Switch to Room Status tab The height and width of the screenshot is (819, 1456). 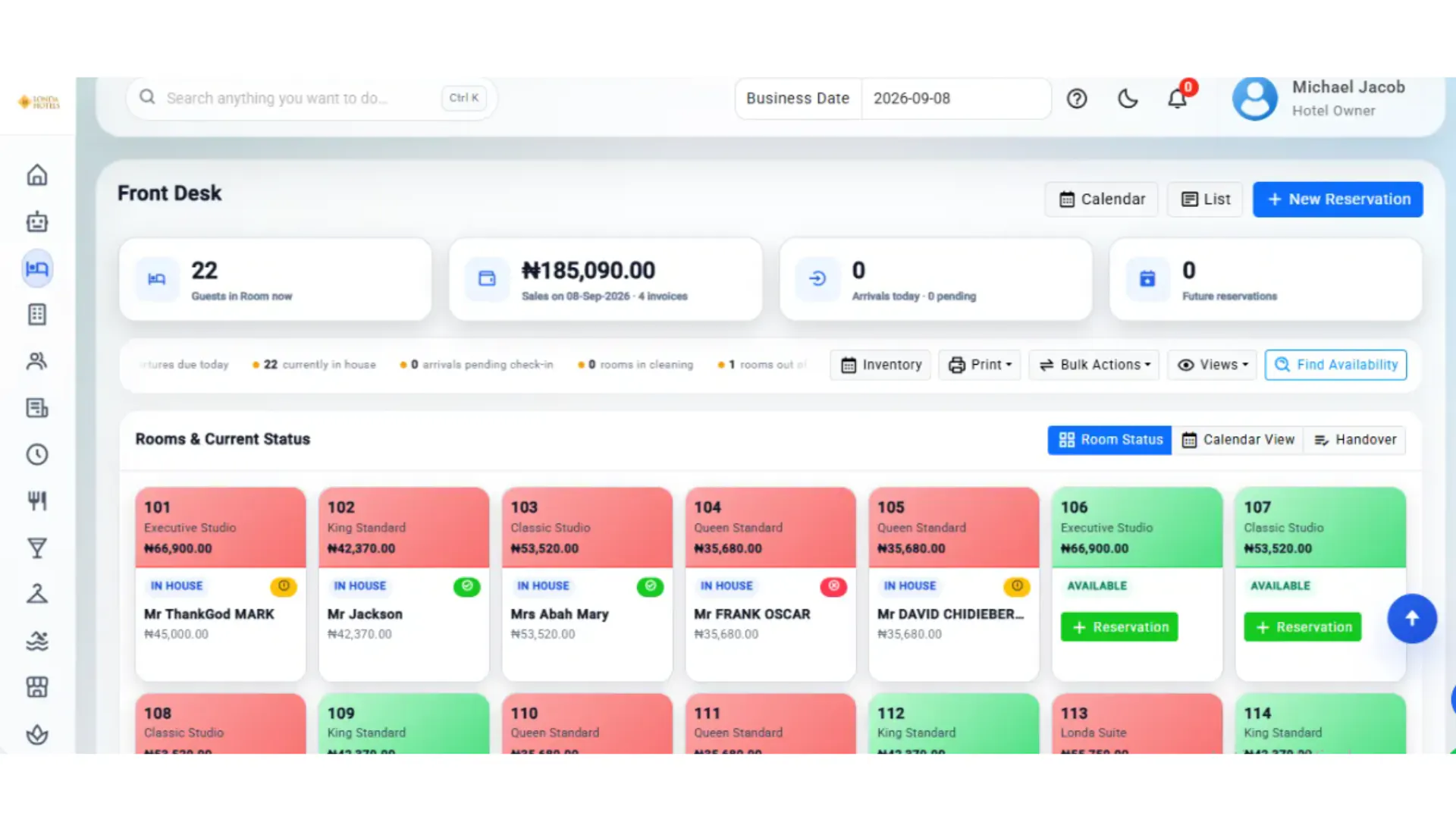1109,440
